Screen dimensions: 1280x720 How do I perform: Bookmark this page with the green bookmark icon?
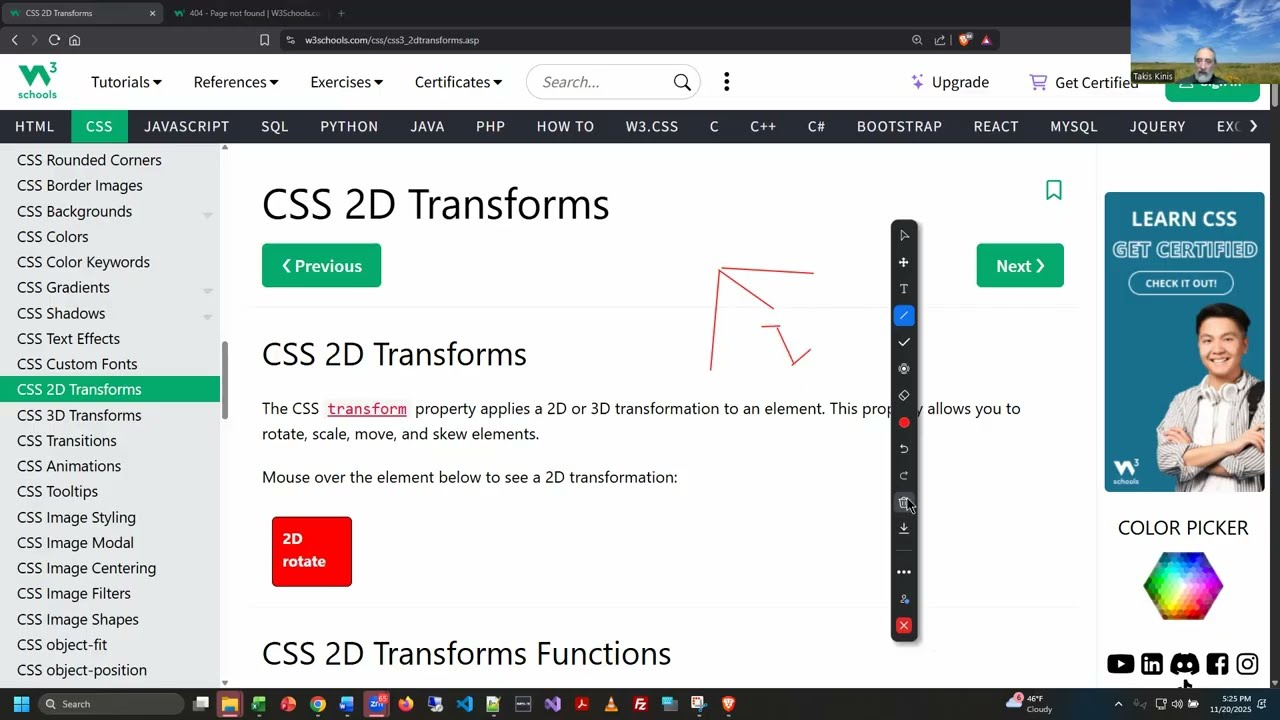(x=1053, y=190)
